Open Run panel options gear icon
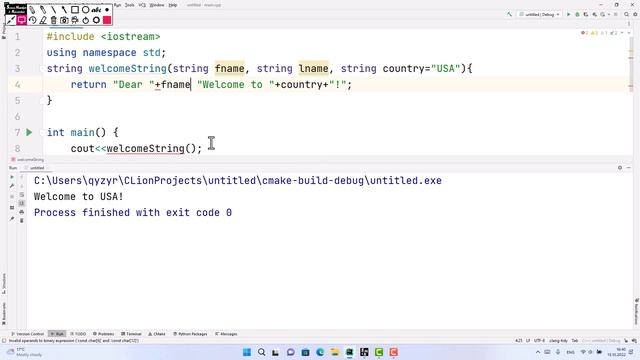 point(620,168)
